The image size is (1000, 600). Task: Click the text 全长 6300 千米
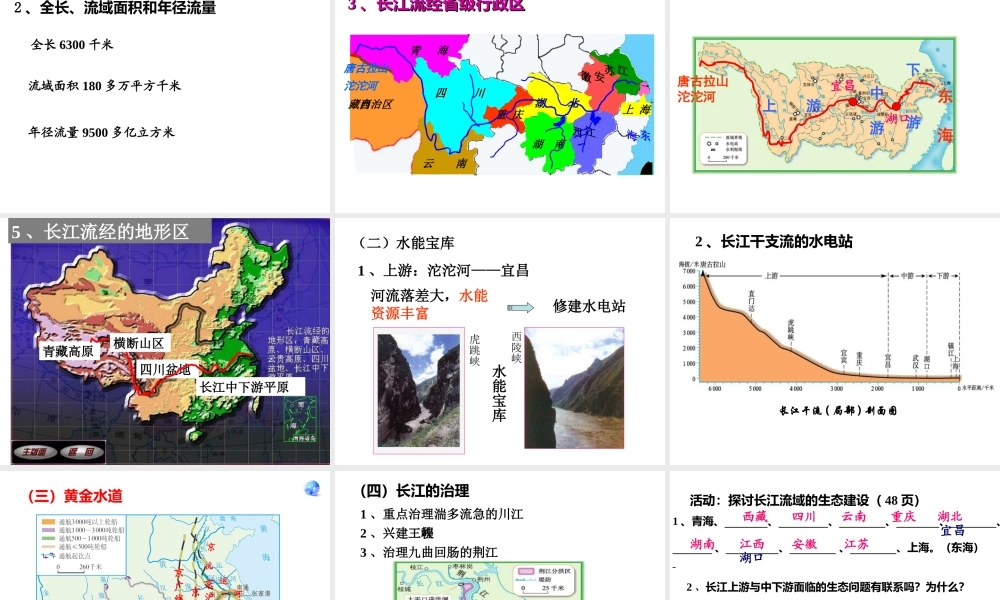coord(72,45)
